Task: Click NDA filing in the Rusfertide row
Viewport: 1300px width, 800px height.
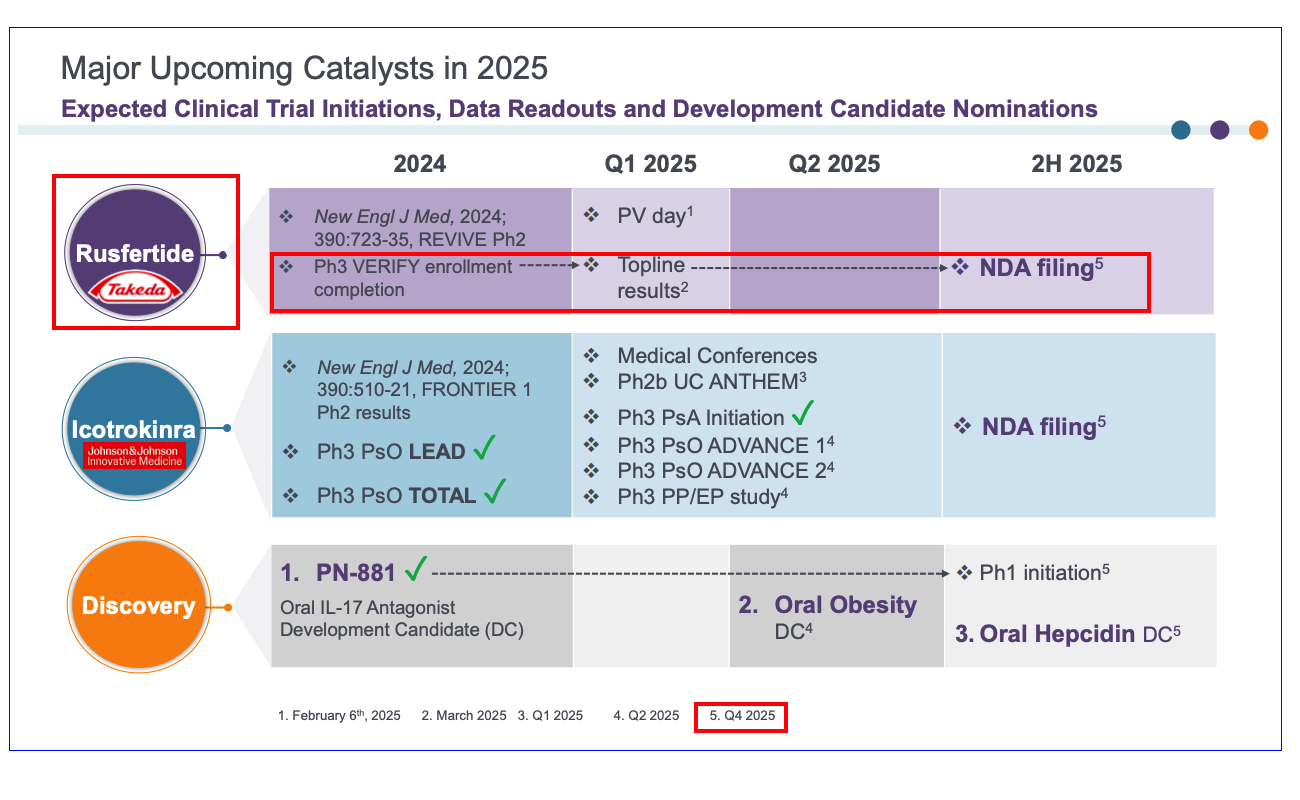Action: 1041,268
